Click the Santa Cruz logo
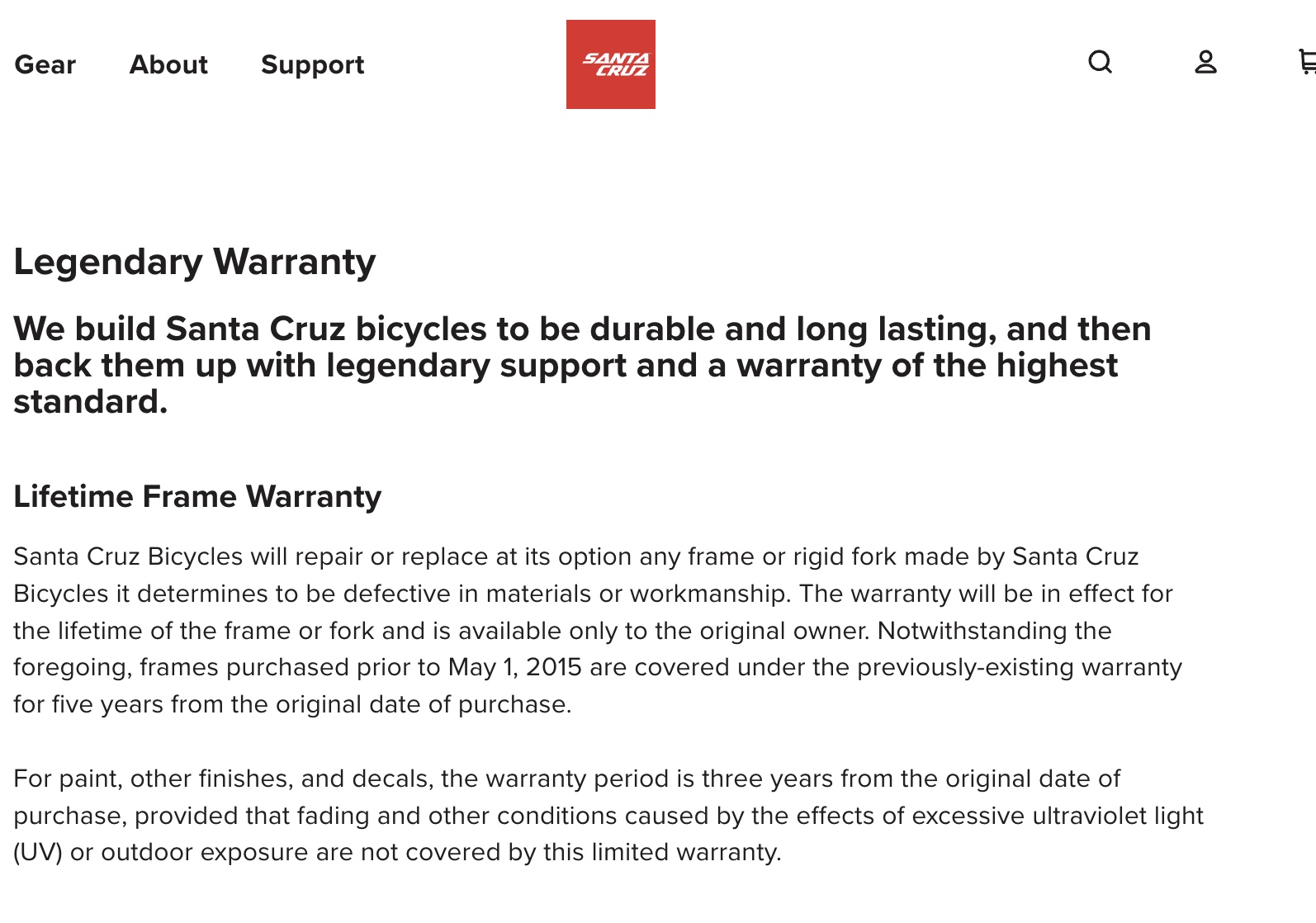The height and width of the screenshot is (923, 1316). tap(610, 64)
